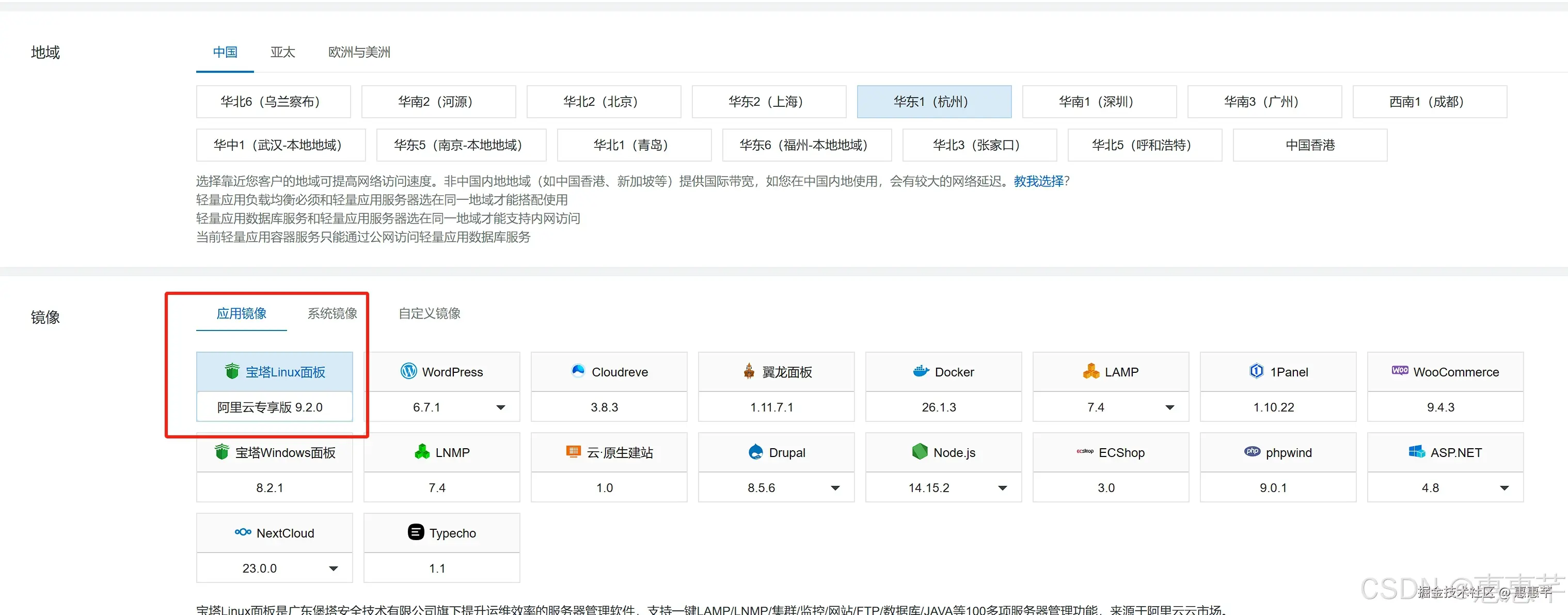Click the ASP.NET Windows flag icon
Viewport: 1568px width, 615px height.
pyautogui.click(x=1416, y=452)
